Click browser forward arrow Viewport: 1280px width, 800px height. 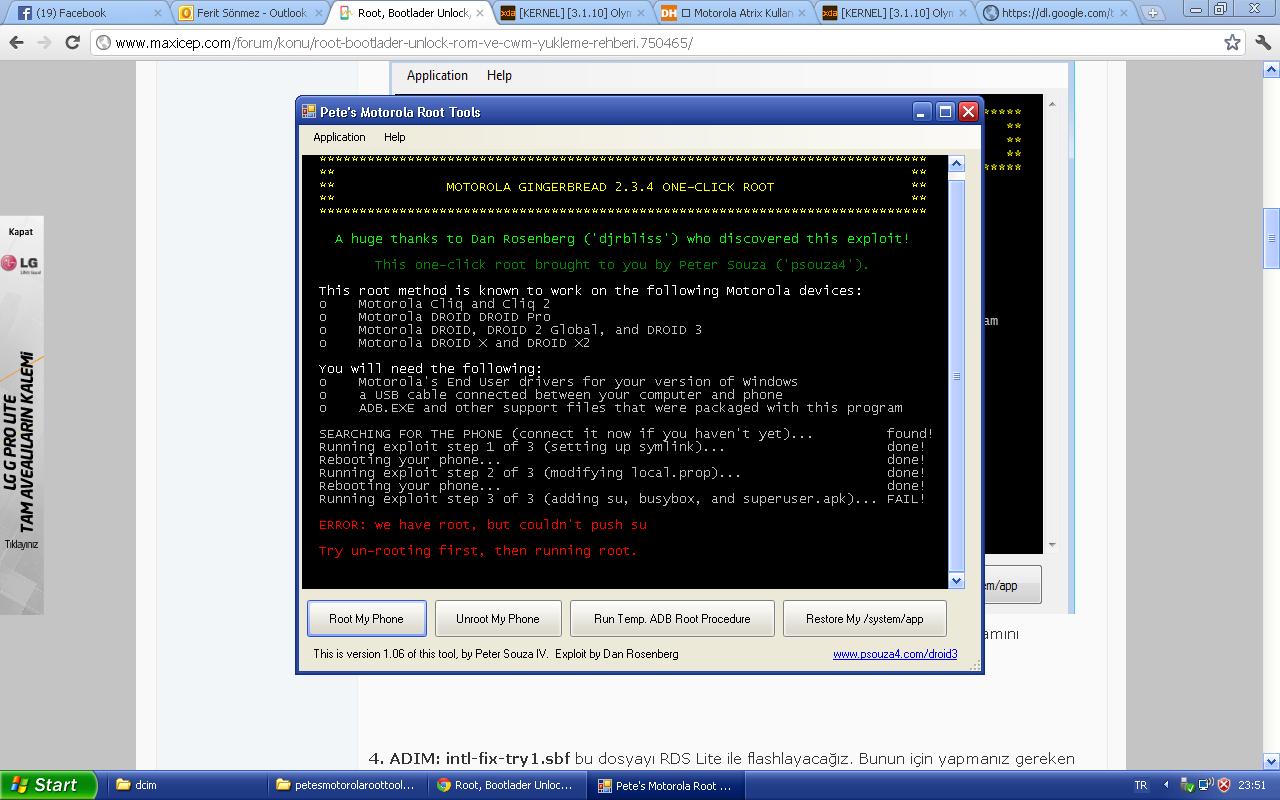[44, 43]
